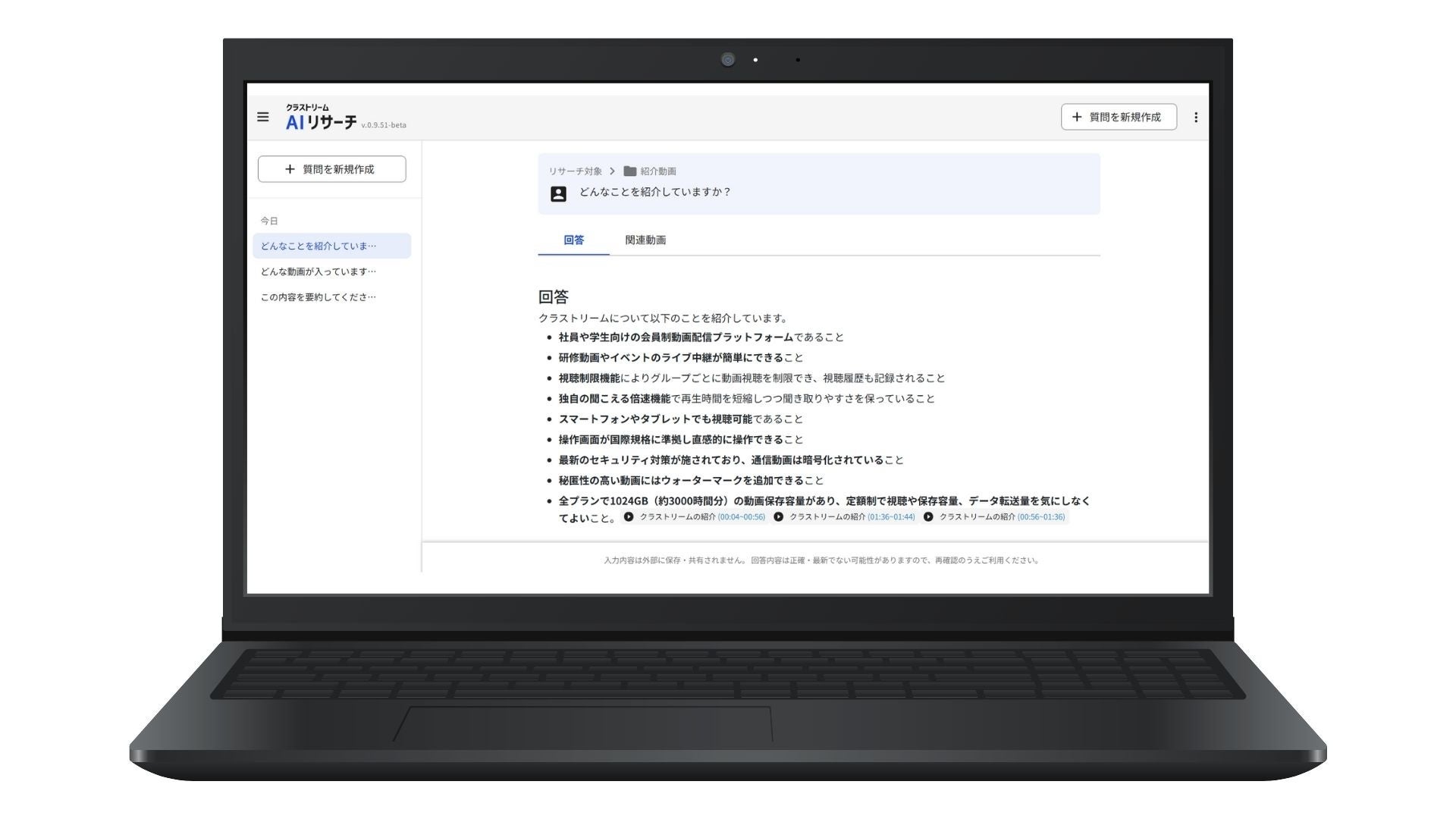The width and height of the screenshot is (1456, 819).
Task: Open the hamburger menu icon
Action: pyautogui.click(x=263, y=117)
